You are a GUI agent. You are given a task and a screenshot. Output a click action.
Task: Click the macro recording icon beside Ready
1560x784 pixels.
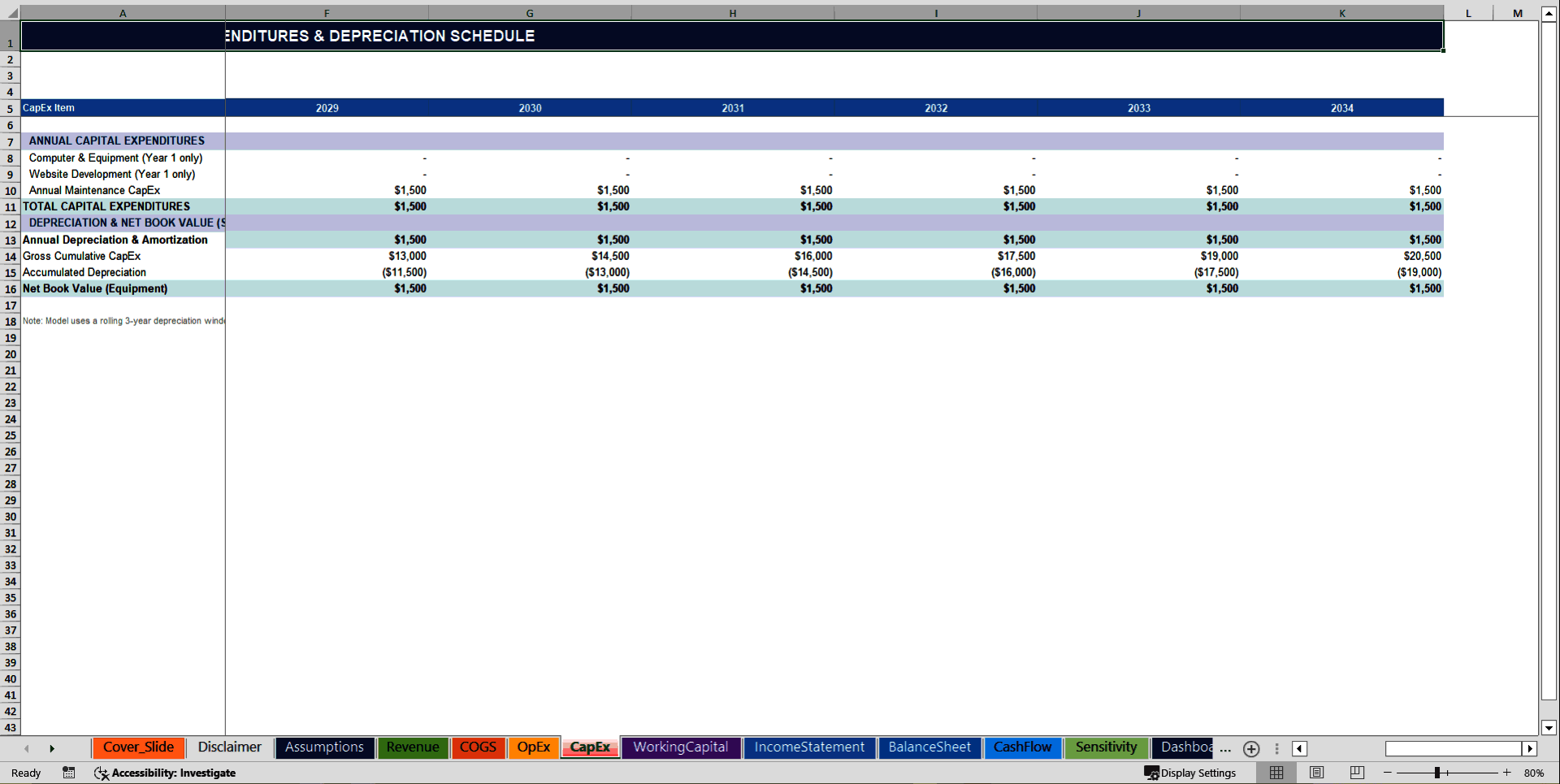pyautogui.click(x=68, y=773)
